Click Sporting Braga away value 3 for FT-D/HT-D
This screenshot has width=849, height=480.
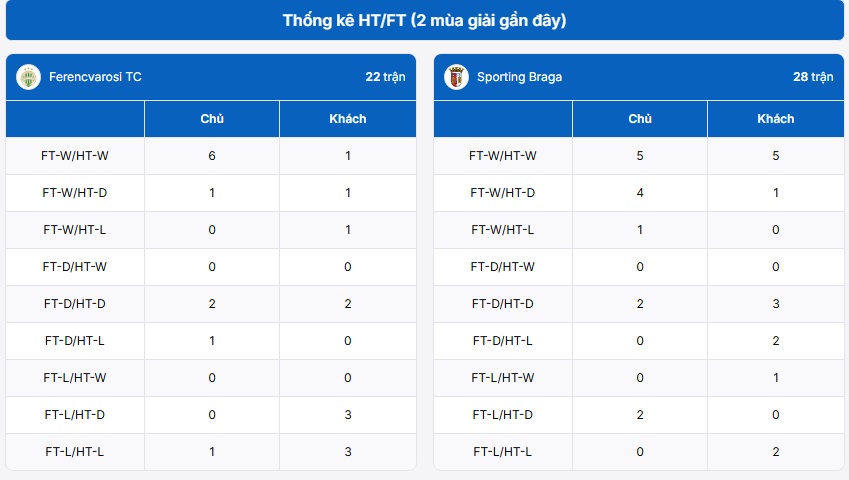[775, 304]
